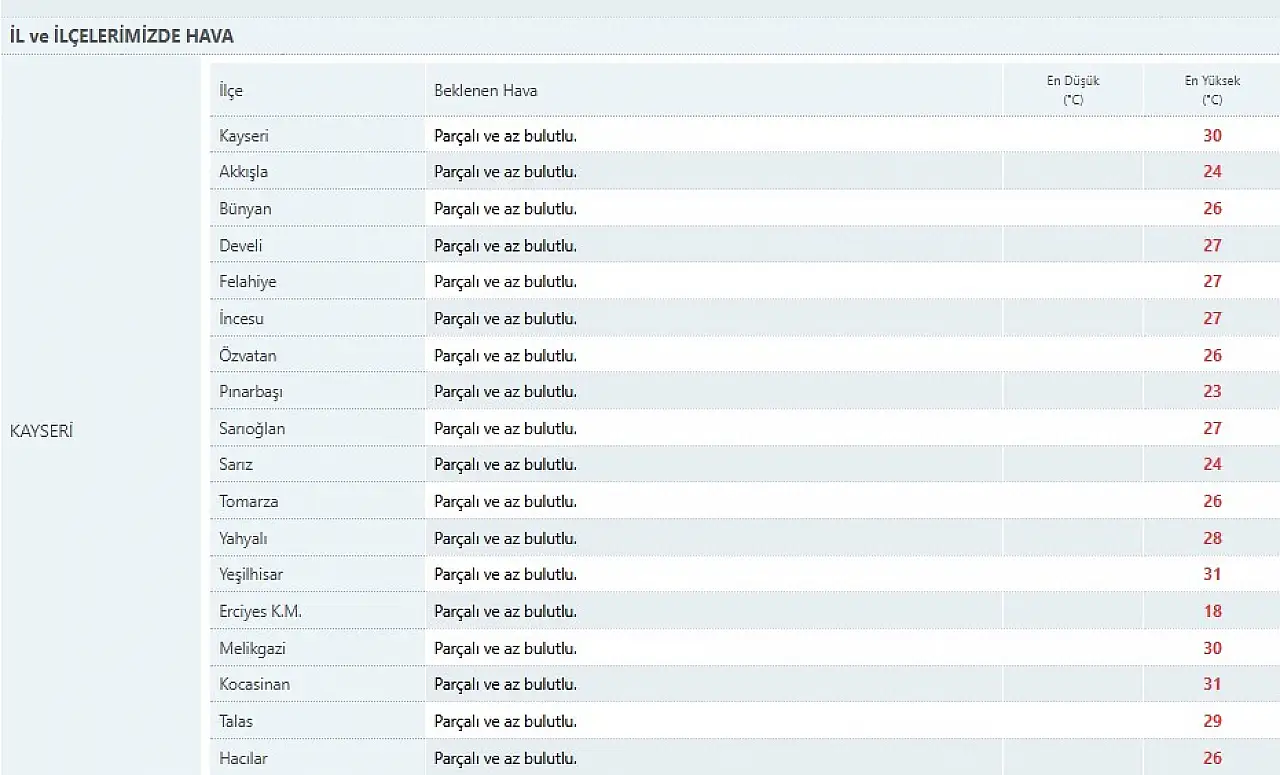This screenshot has width=1280, height=775.
Task: Click Talas's high temperature value 29
Action: pyautogui.click(x=1212, y=721)
